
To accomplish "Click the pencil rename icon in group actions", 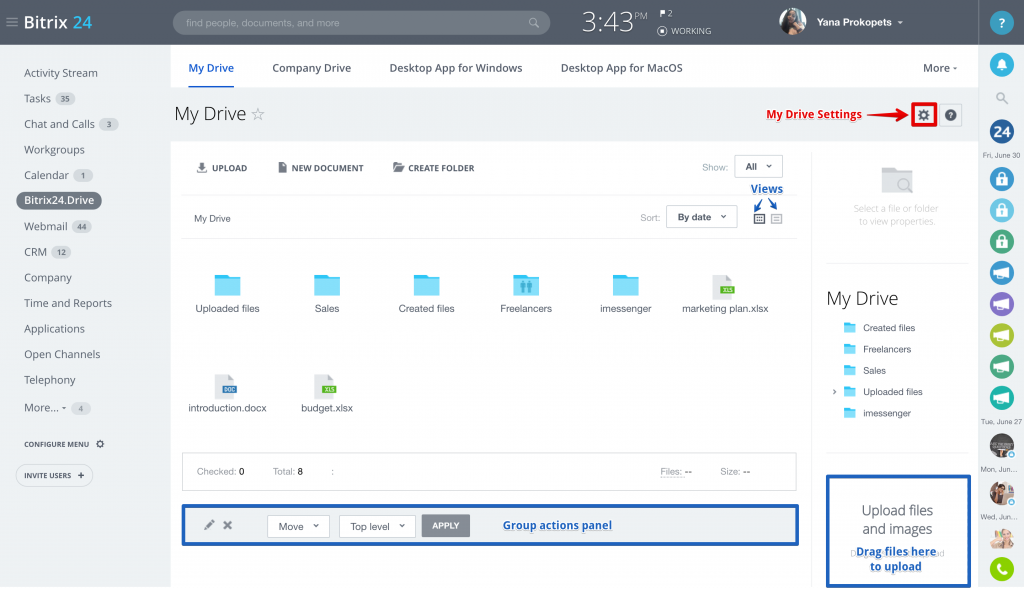I will [x=209, y=525].
